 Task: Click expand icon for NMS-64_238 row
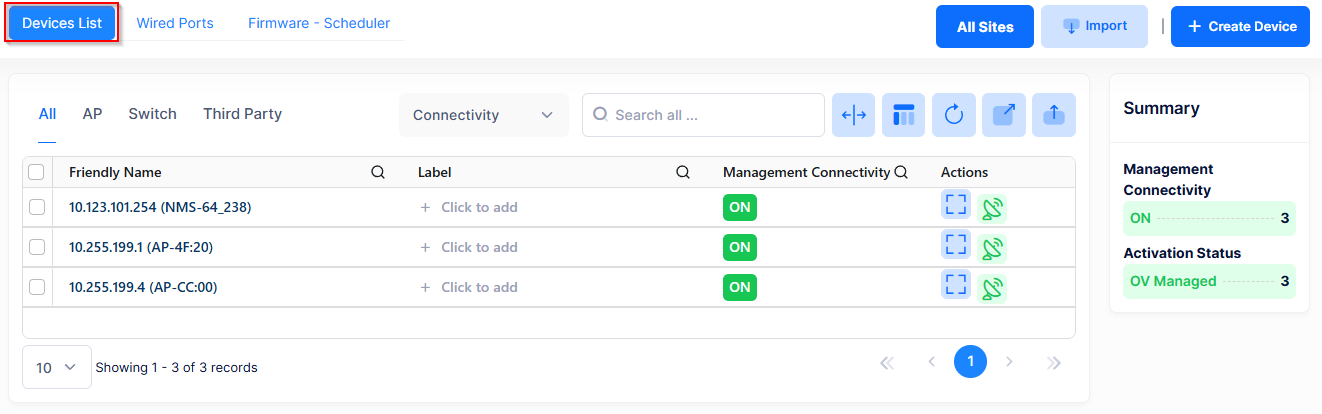coord(956,205)
